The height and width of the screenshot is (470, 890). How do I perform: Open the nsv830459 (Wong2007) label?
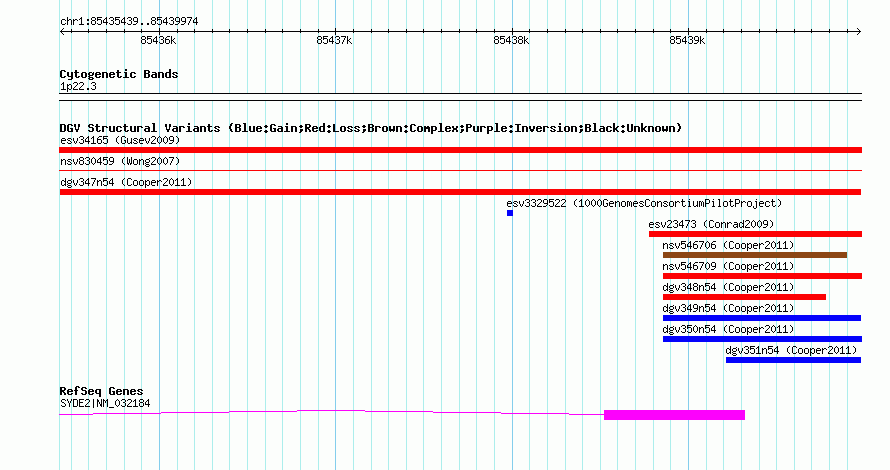pos(120,161)
